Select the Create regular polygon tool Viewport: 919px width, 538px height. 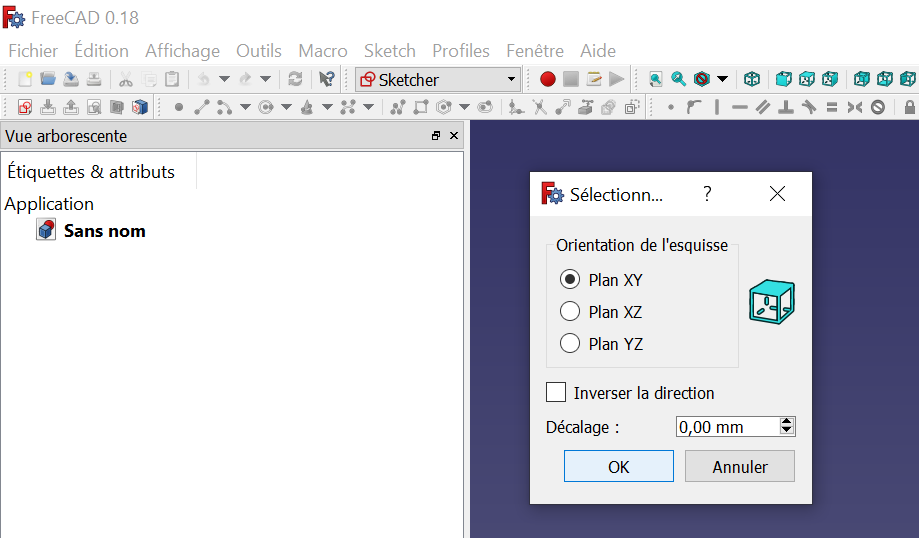coord(444,107)
